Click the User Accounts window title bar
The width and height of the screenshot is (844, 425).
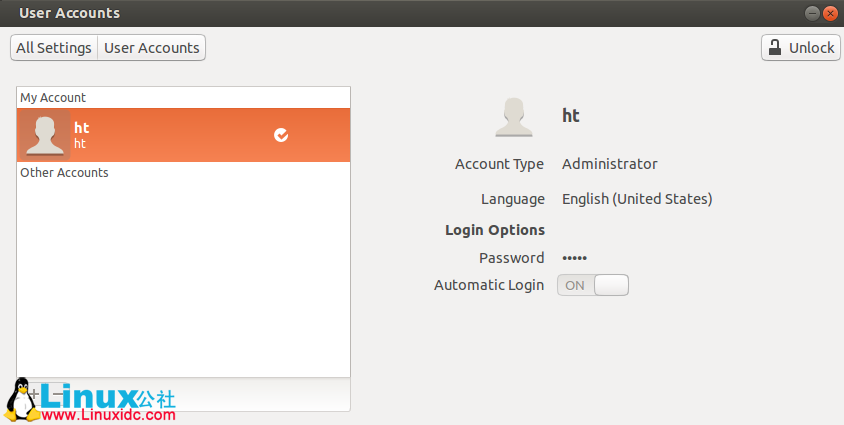[x=400, y=13]
